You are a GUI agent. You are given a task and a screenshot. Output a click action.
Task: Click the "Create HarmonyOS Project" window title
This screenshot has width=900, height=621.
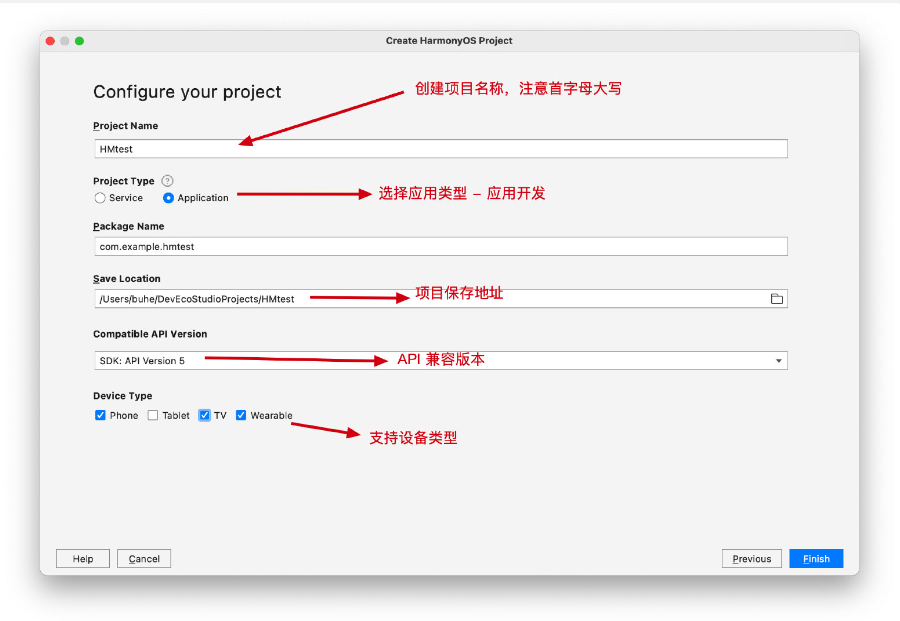(x=449, y=41)
